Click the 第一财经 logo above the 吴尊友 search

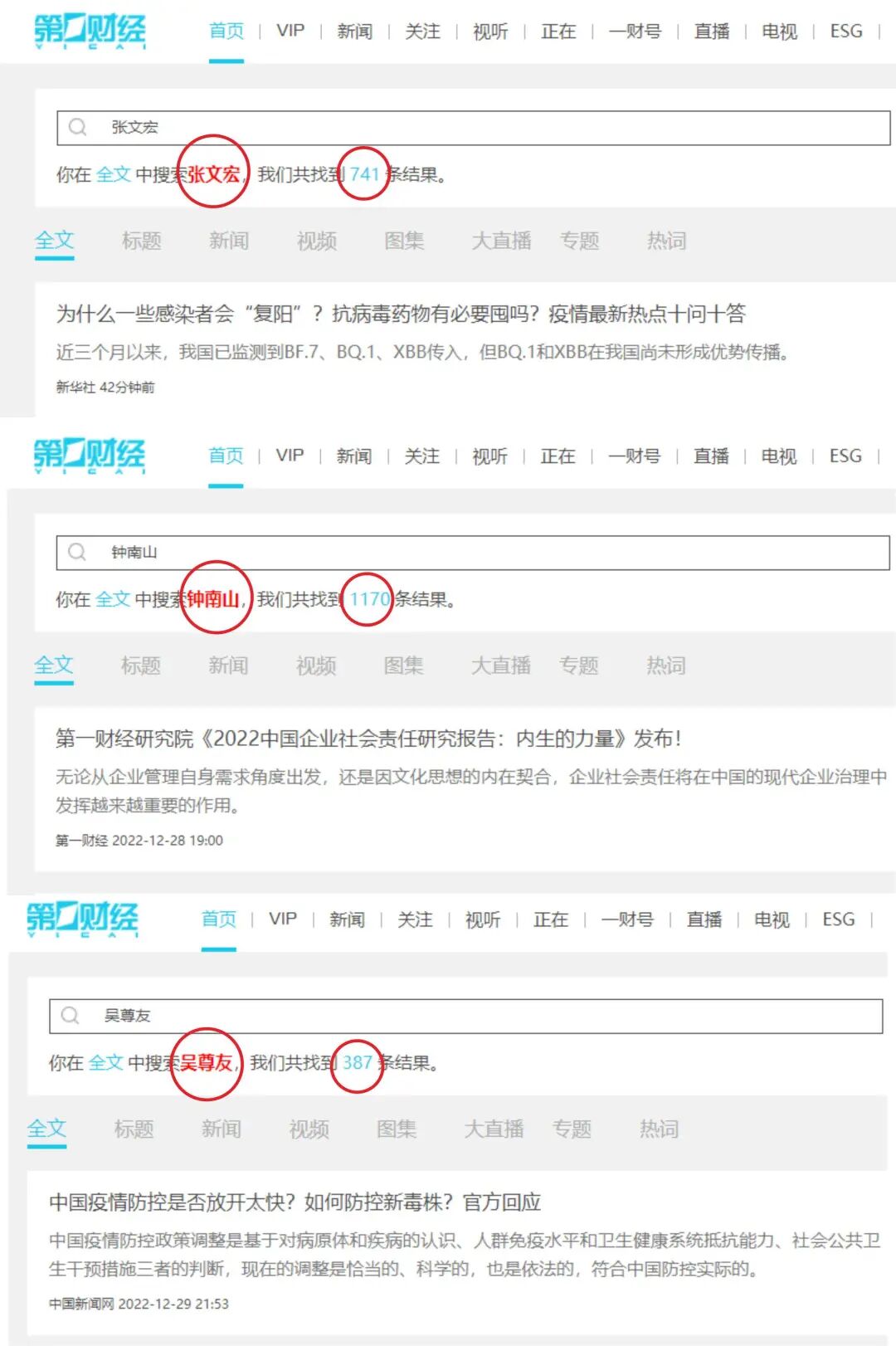82,919
